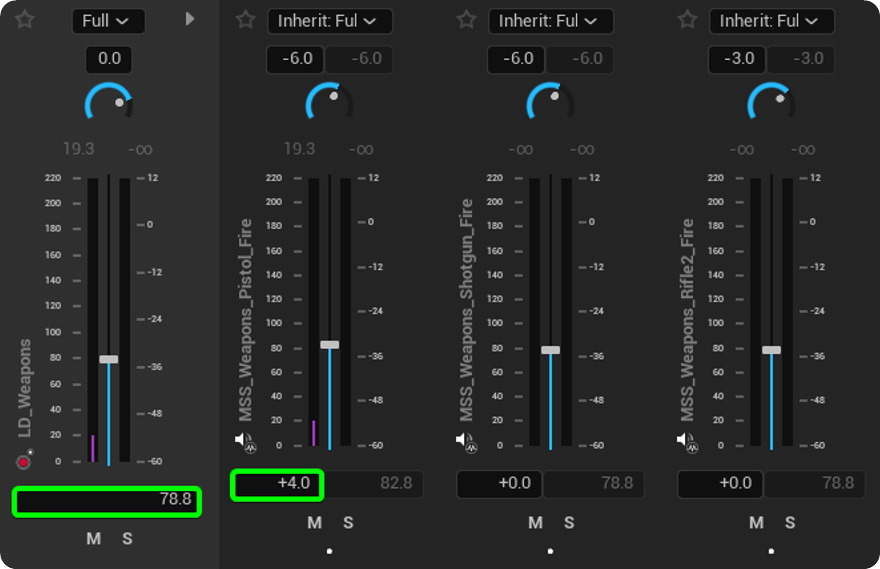Favorite the LD_Weapons strip with its star
The image size is (880, 569).
coord(25,20)
